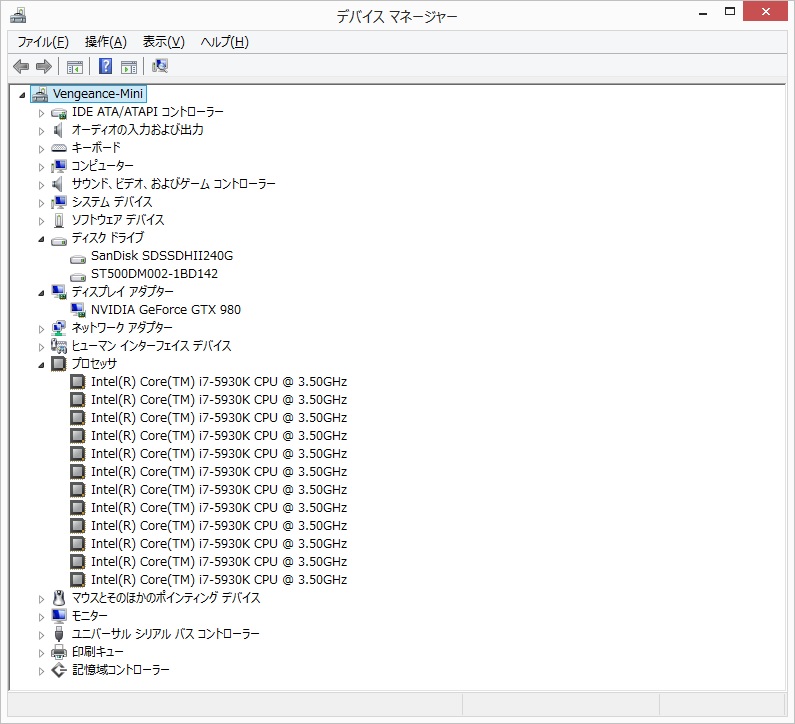The height and width of the screenshot is (724, 795).
Task: Click Scan for hardware changes icon
Action: point(160,66)
